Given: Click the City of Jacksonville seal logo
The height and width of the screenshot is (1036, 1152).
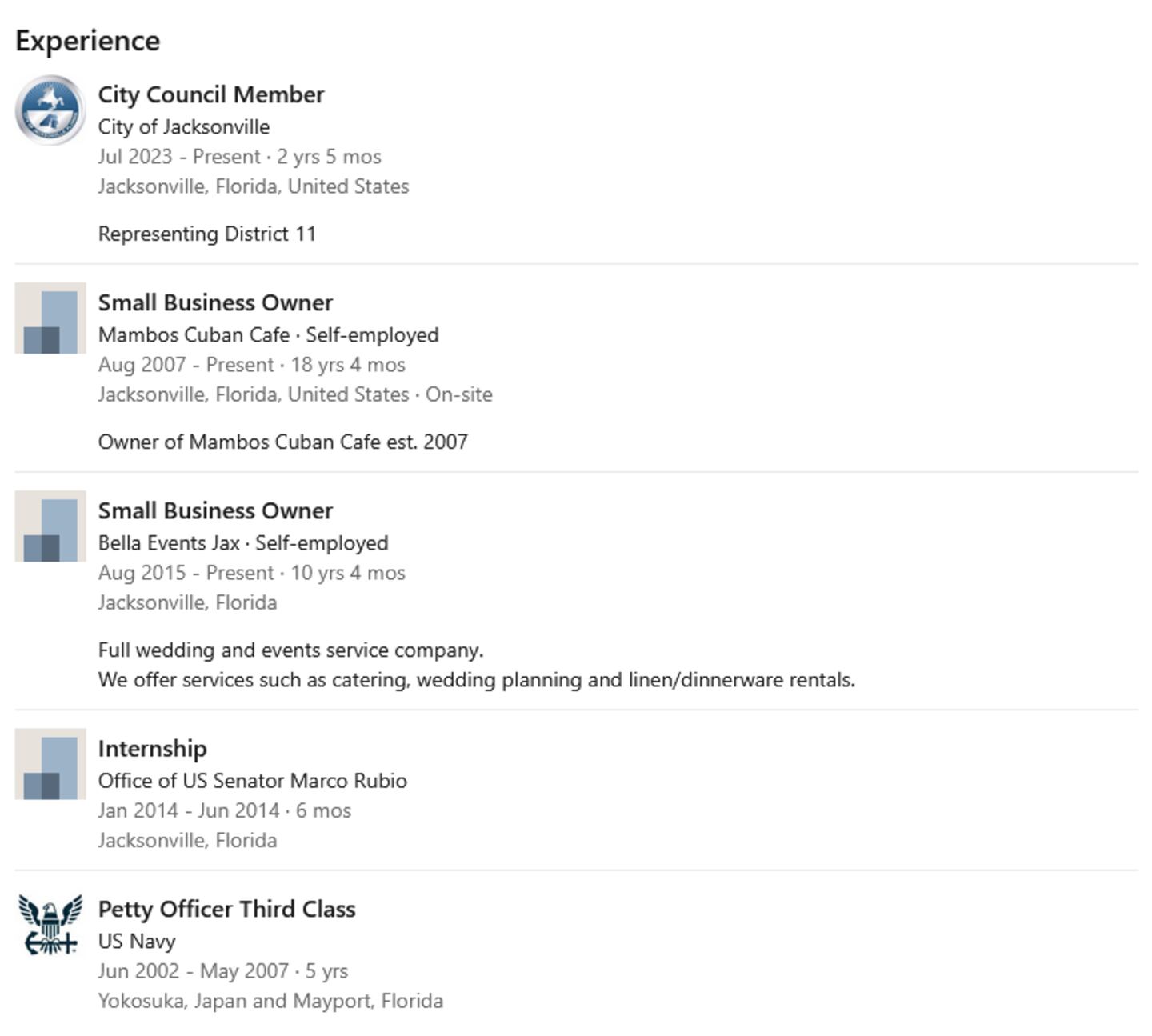Looking at the screenshot, I should pyautogui.click(x=50, y=110).
